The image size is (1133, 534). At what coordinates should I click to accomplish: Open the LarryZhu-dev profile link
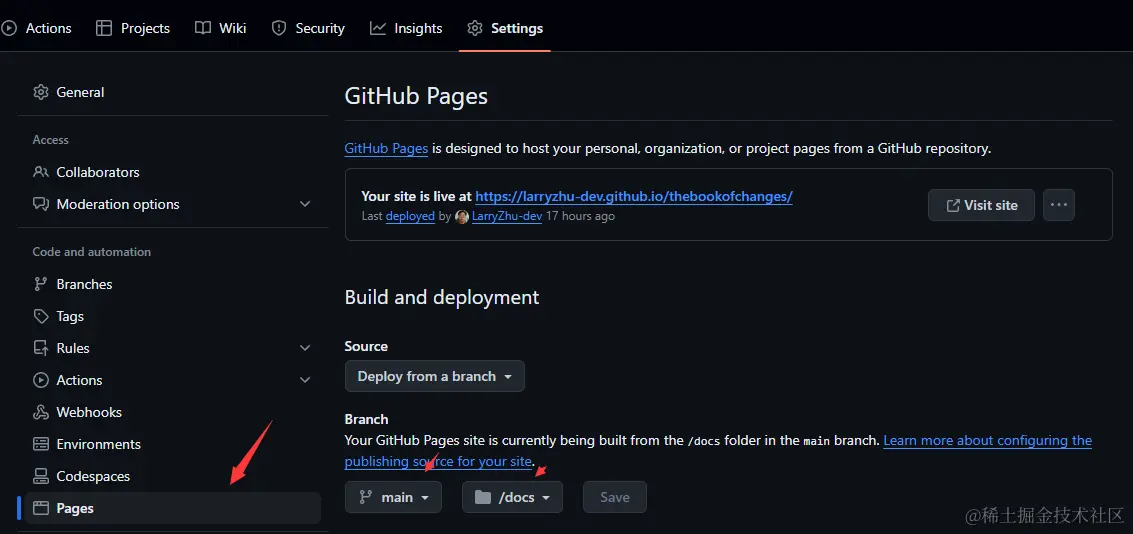point(507,216)
